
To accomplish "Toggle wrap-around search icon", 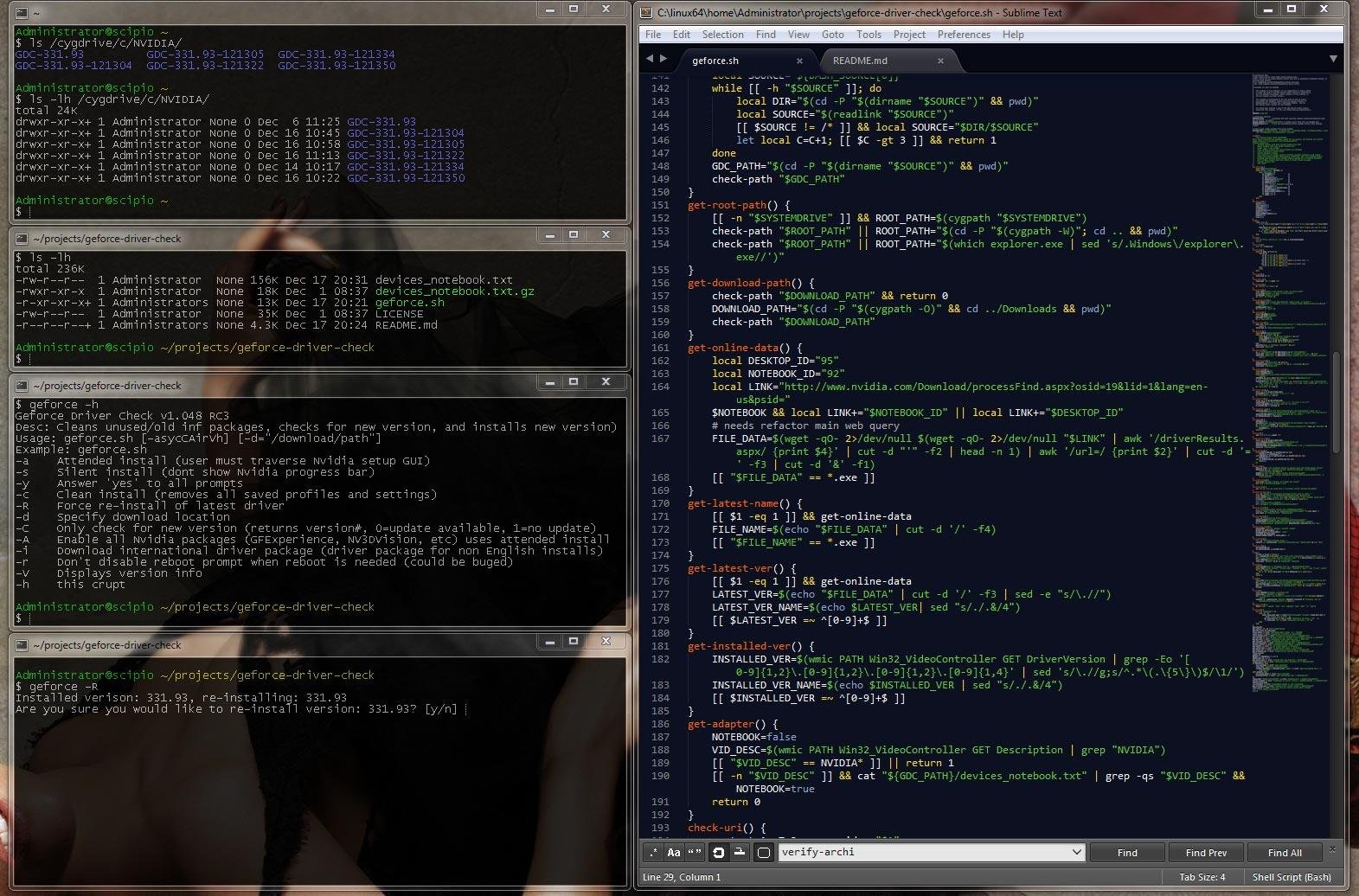I will [x=719, y=852].
